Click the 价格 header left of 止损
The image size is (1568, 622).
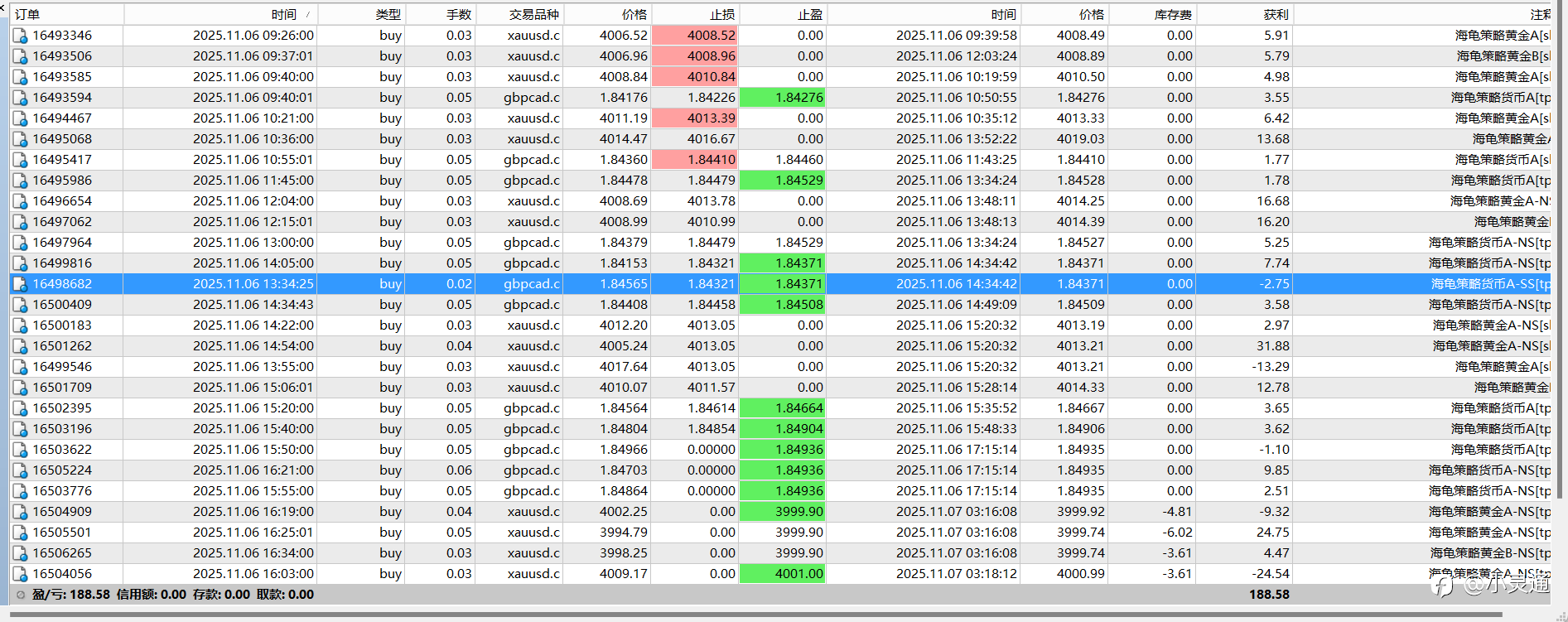(608, 14)
